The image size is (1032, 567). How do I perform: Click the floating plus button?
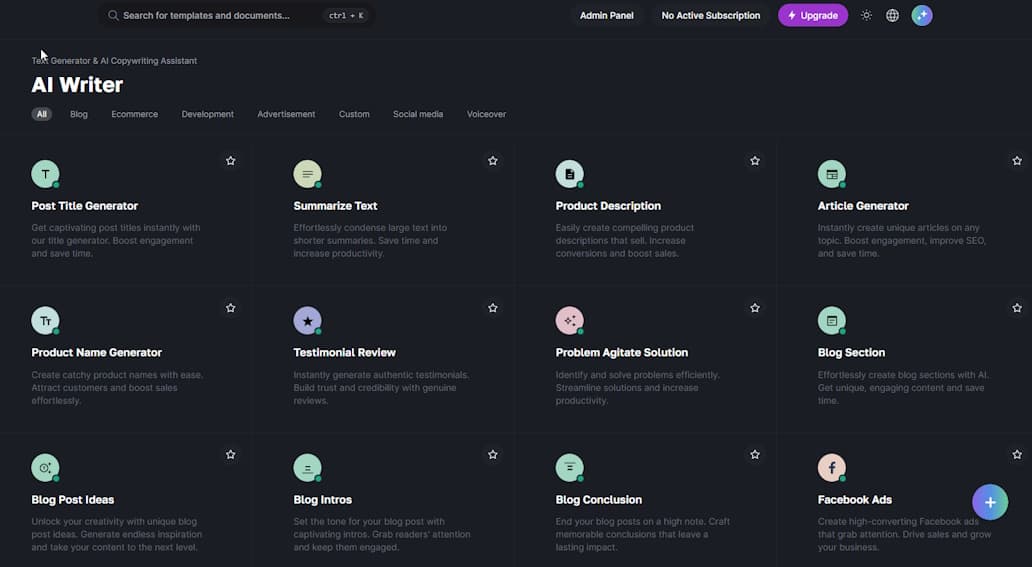[x=989, y=502]
